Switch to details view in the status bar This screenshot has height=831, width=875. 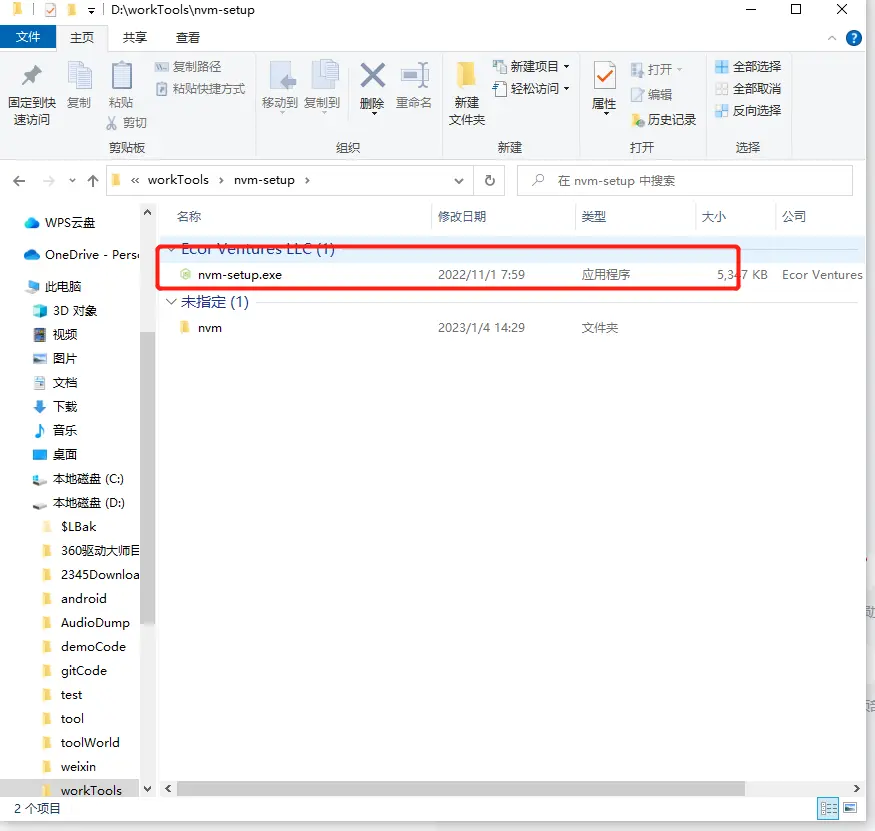pos(828,808)
